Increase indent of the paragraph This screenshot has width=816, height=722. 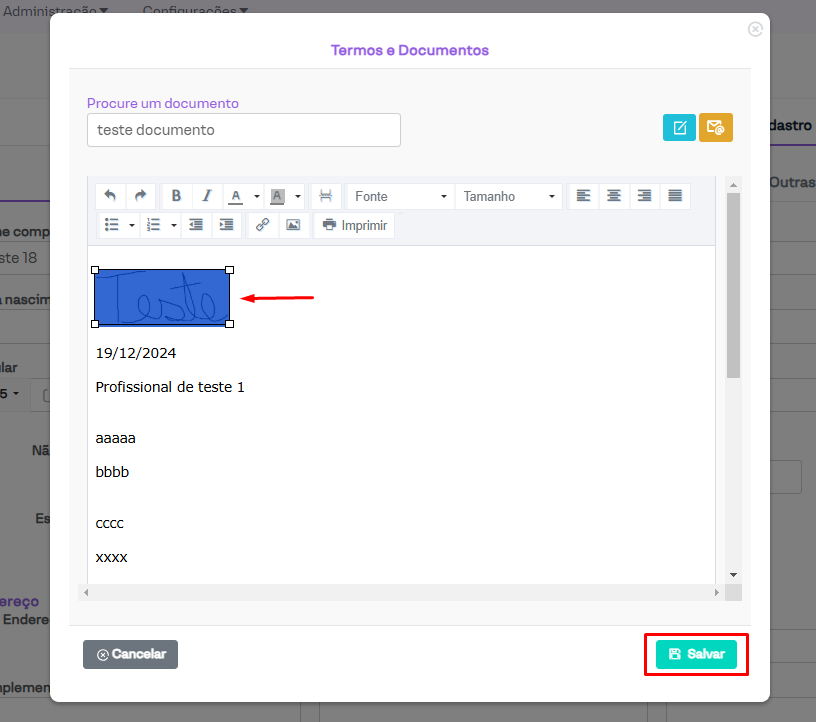pos(227,225)
